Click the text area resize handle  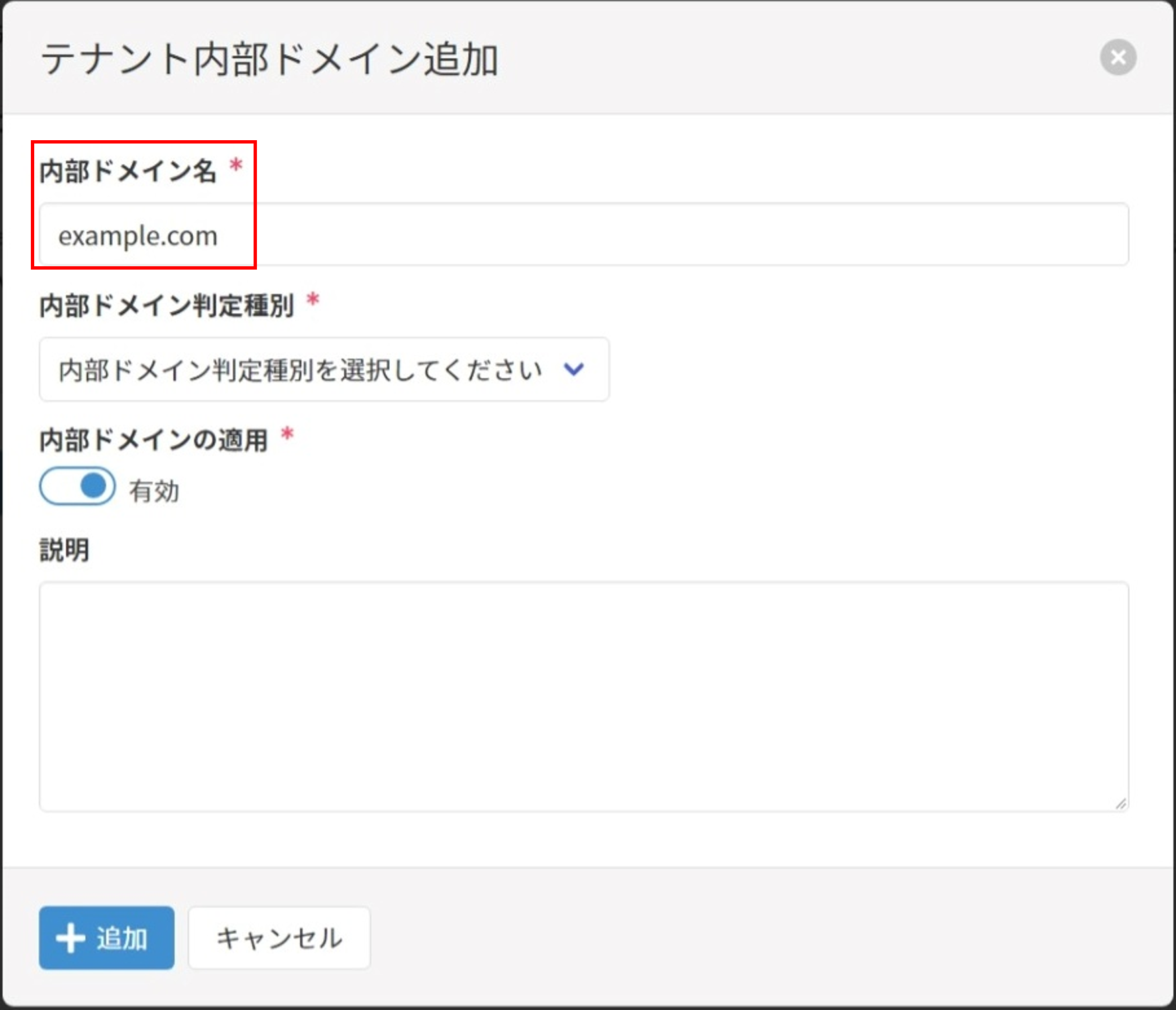tap(1120, 803)
